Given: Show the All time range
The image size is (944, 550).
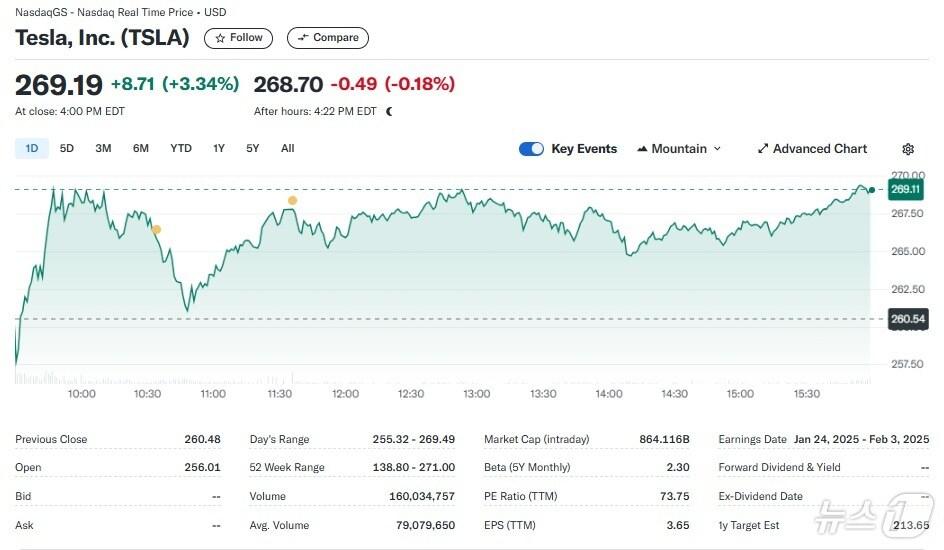Looking at the screenshot, I should (x=288, y=149).
